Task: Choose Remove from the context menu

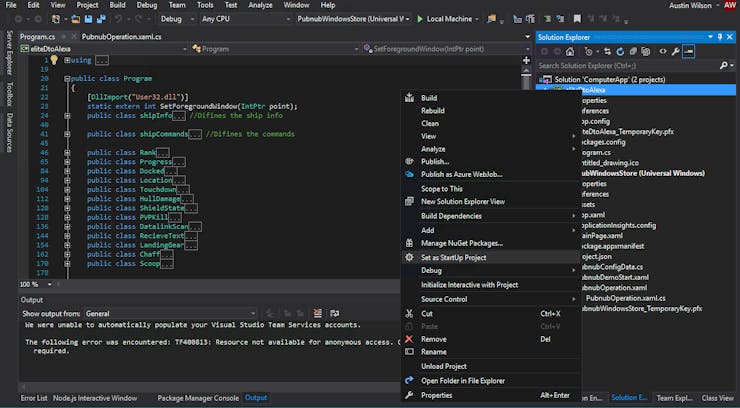Action: [x=490, y=339]
